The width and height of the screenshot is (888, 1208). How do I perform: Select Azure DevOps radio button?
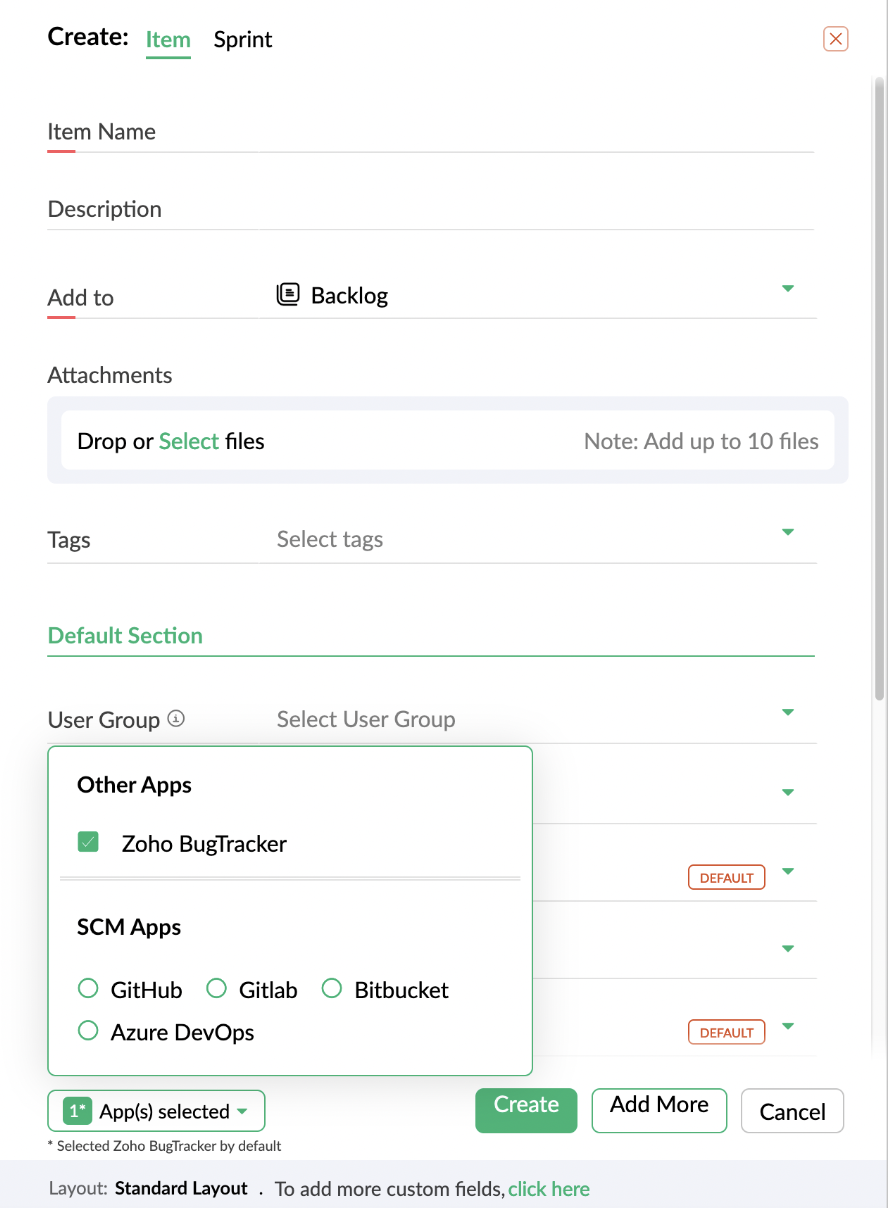[88, 1031]
